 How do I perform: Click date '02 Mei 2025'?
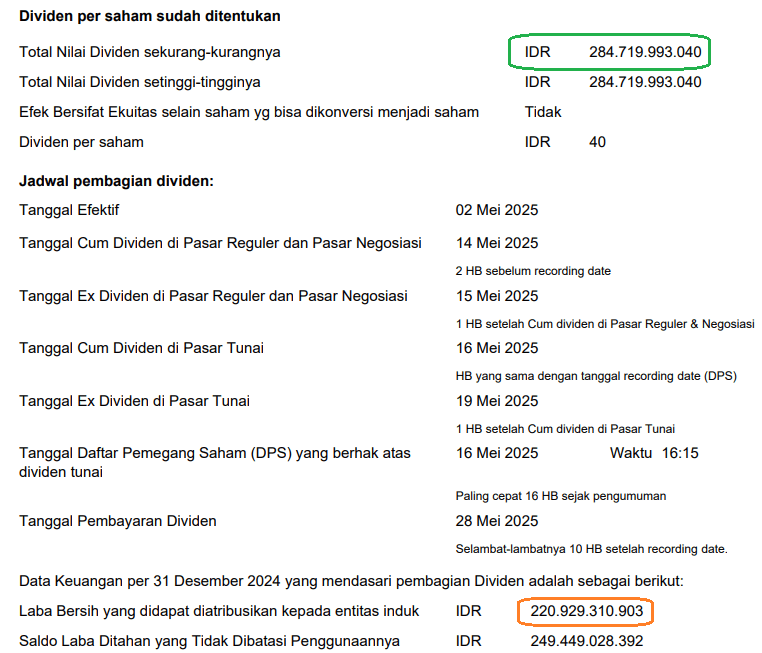(497, 210)
